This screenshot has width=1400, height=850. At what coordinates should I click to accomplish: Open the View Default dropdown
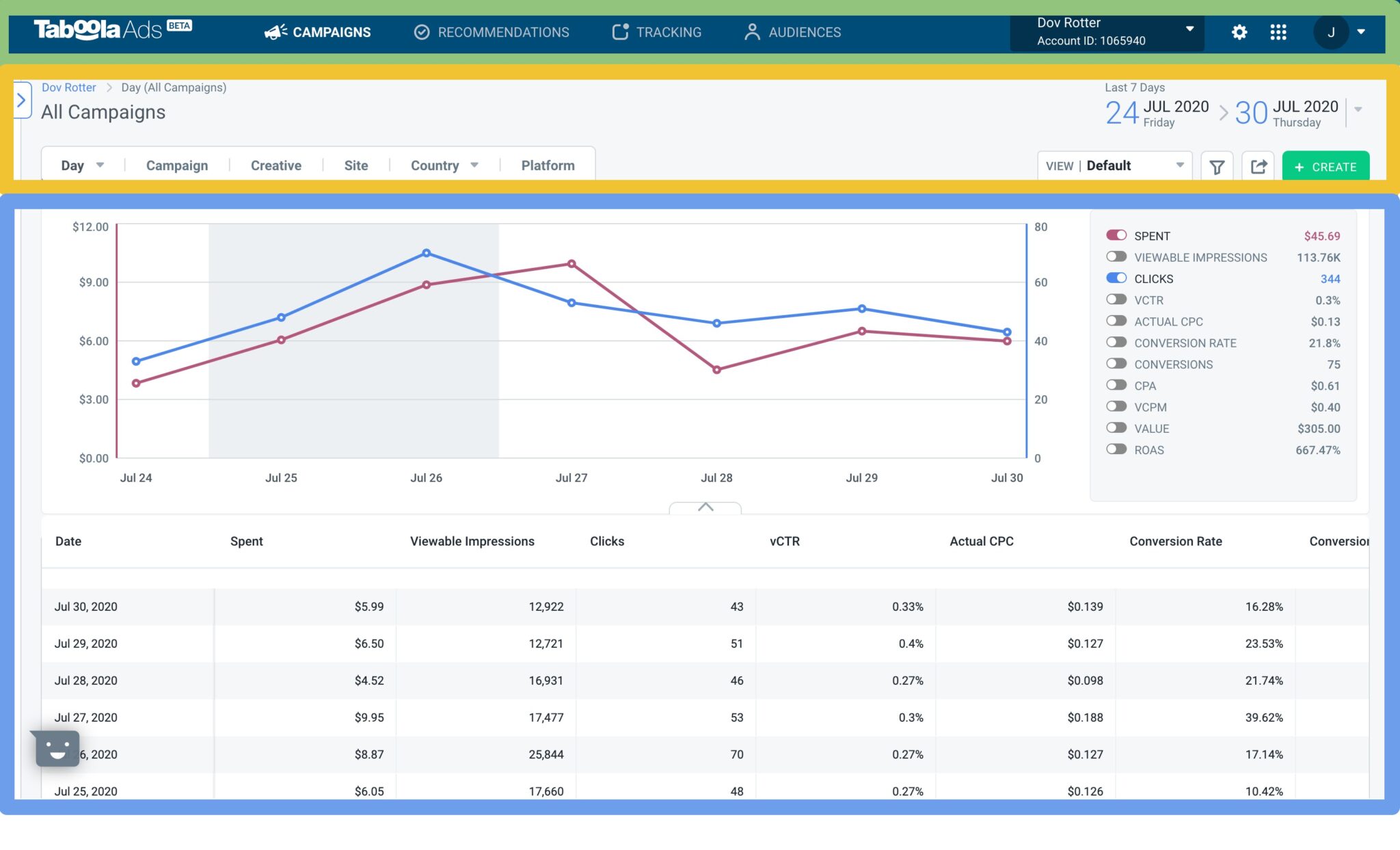point(1114,166)
